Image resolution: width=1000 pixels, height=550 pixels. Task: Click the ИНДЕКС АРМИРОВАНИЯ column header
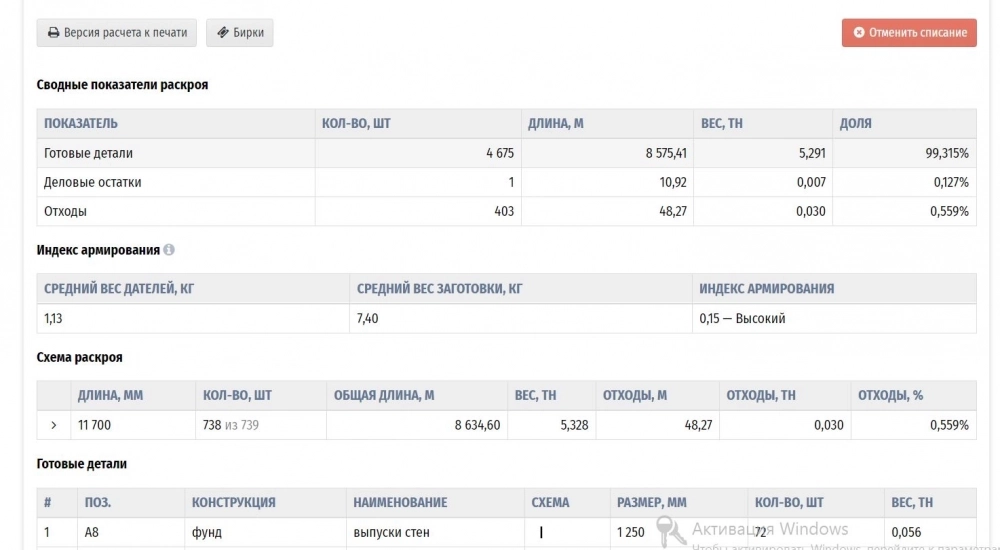point(767,288)
